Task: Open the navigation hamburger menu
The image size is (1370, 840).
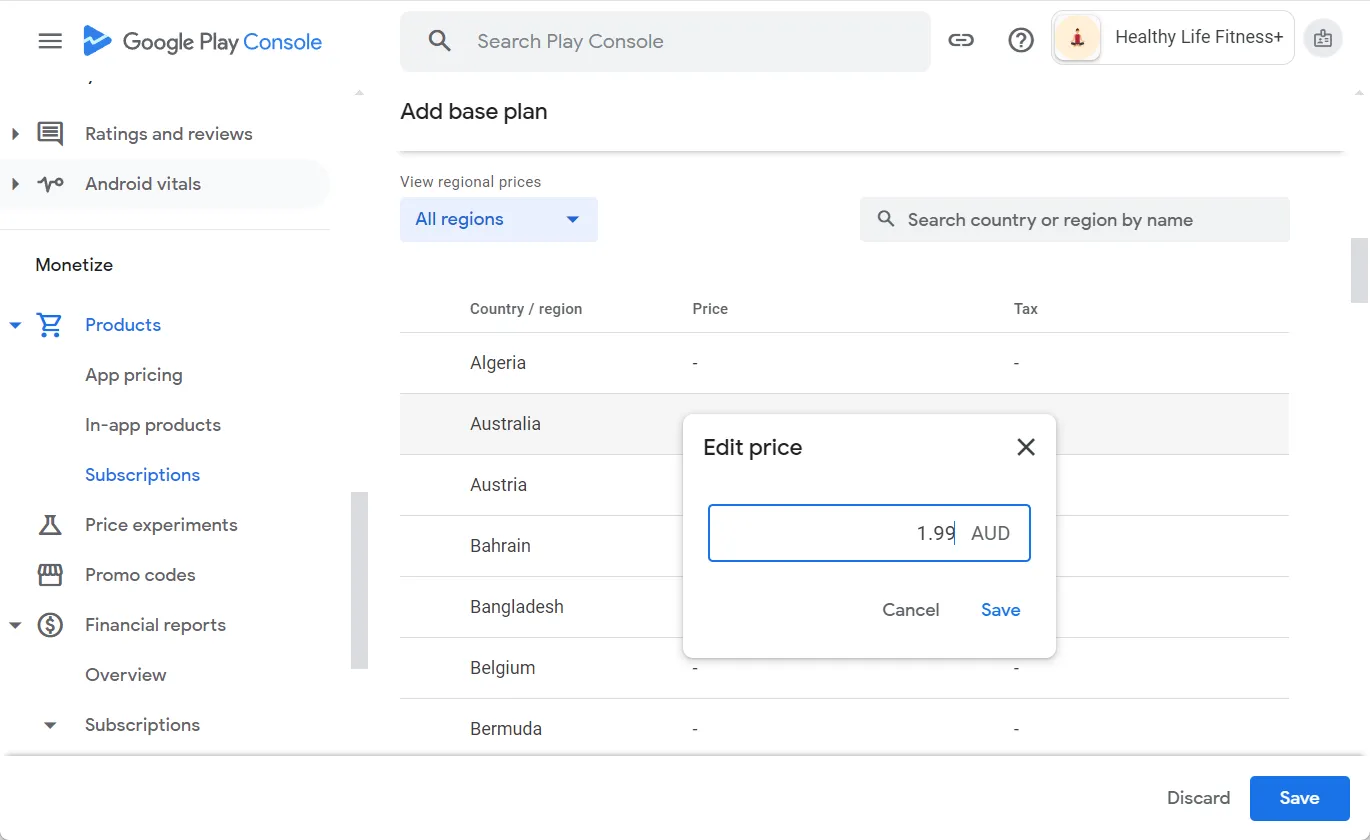Action: pos(49,41)
